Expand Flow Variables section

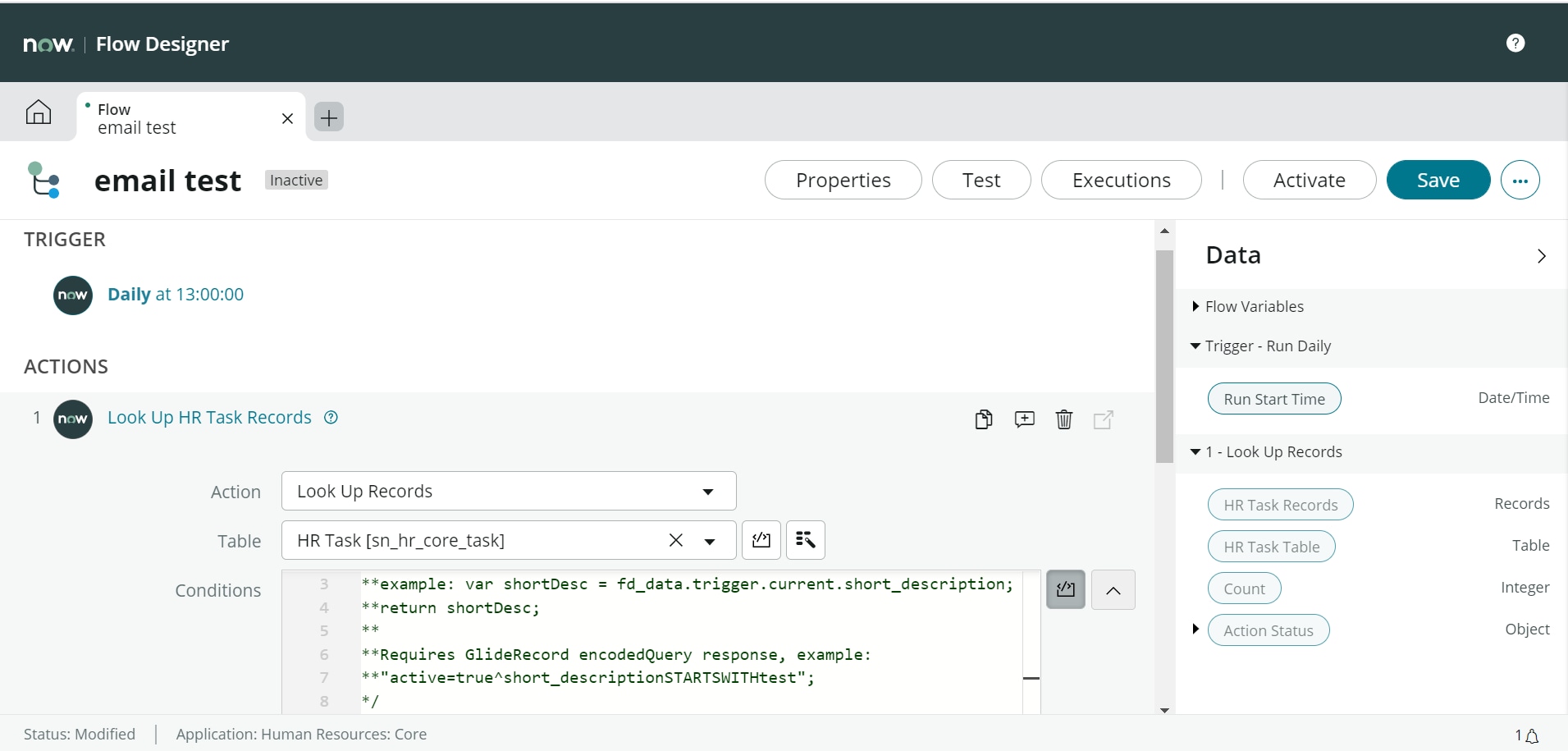pos(1195,306)
